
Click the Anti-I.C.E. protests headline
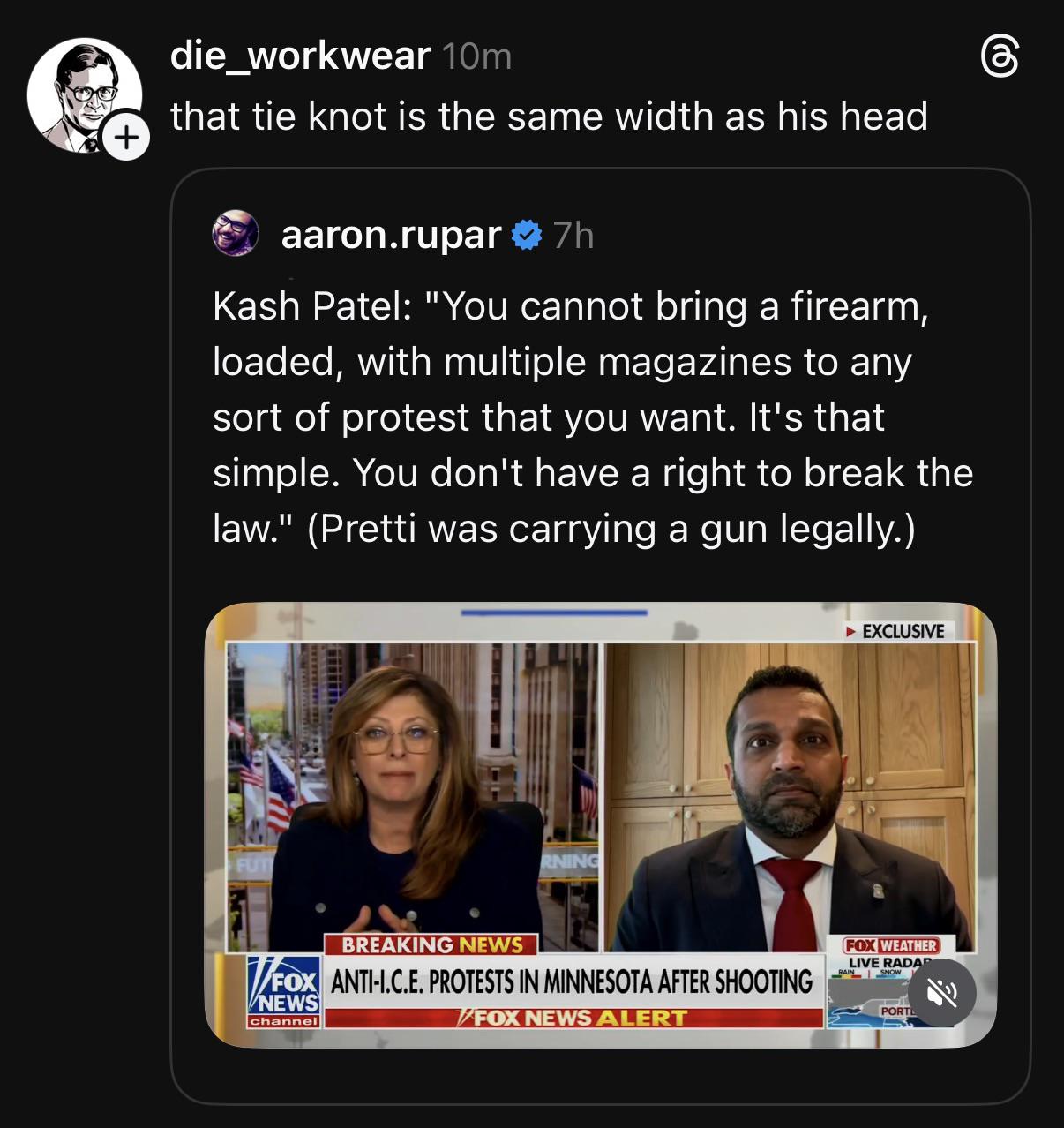click(x=572, y=981)
